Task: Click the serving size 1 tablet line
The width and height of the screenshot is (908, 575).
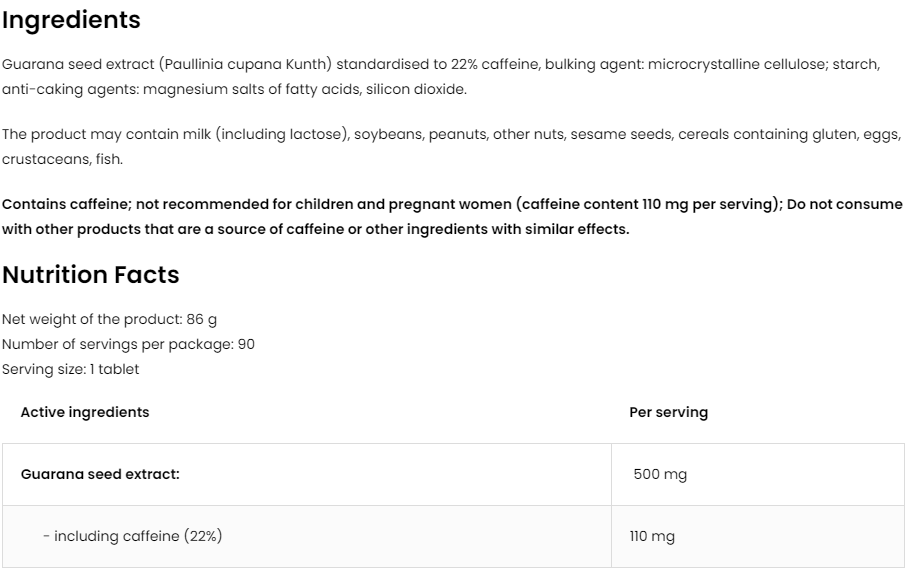Action: coord(70,369)
